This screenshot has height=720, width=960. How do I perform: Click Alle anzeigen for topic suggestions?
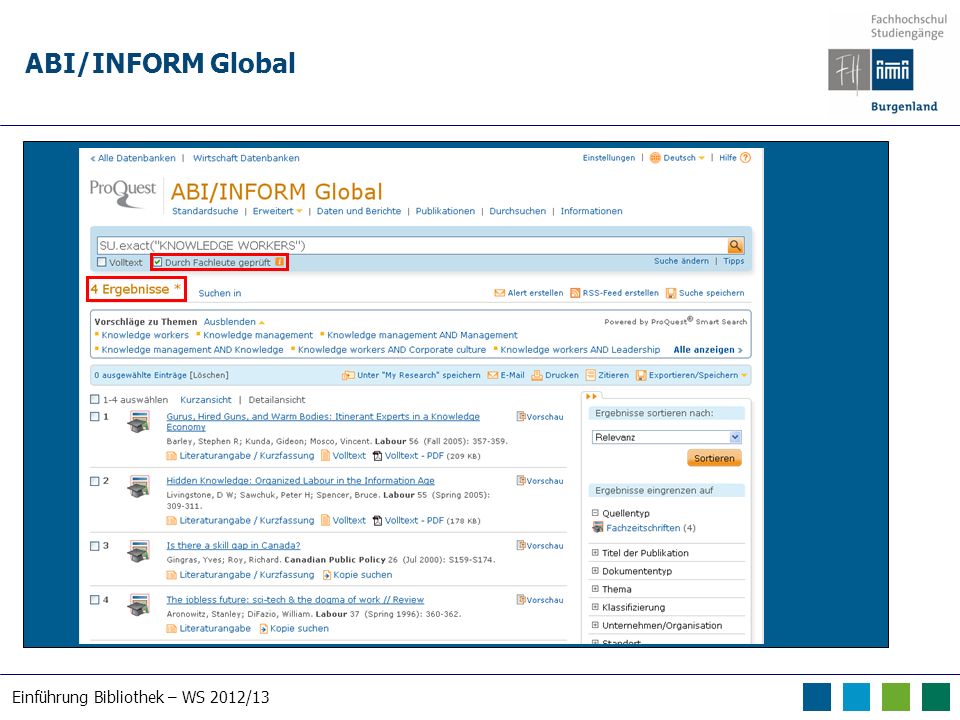(x=708, y=350)
